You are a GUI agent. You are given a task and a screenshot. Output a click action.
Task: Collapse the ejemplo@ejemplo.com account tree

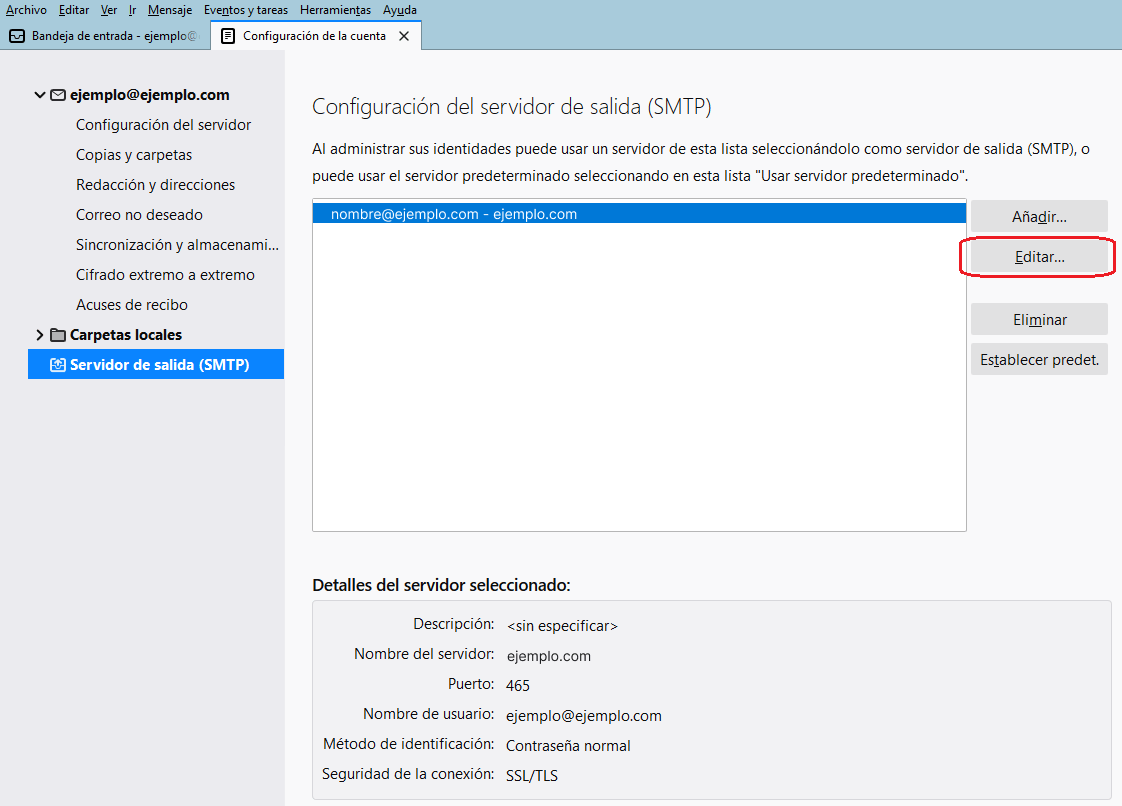(x=40, y=95)
